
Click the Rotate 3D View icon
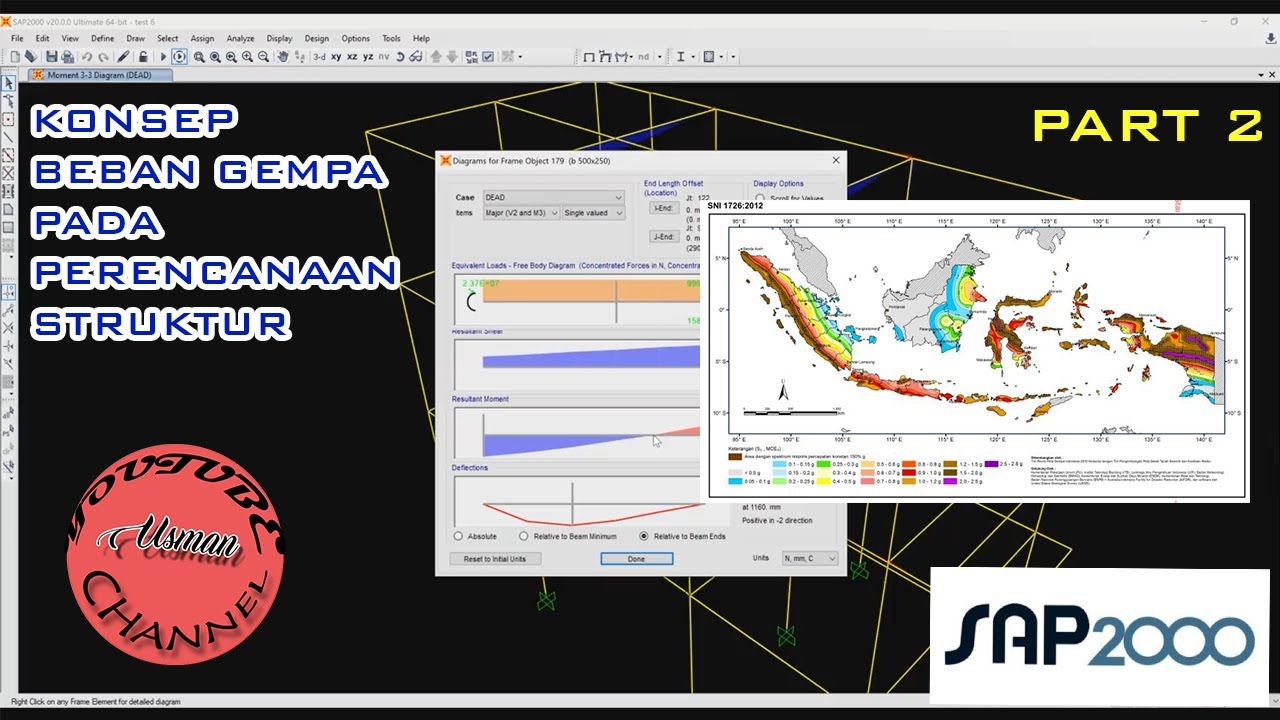[399, 56]
